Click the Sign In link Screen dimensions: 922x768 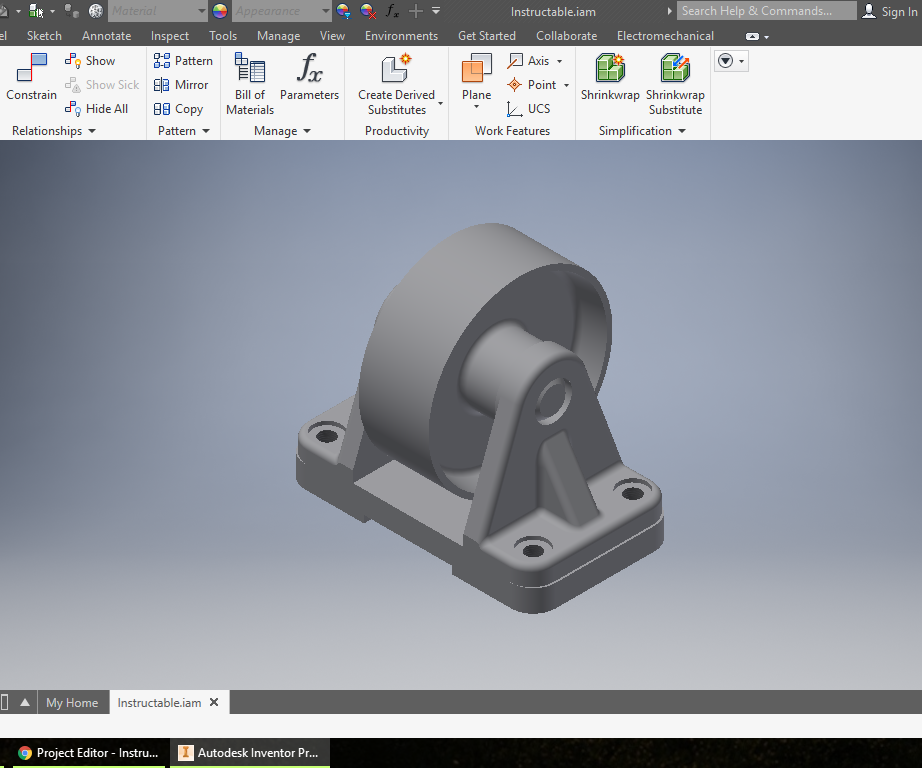pos(895,11)
